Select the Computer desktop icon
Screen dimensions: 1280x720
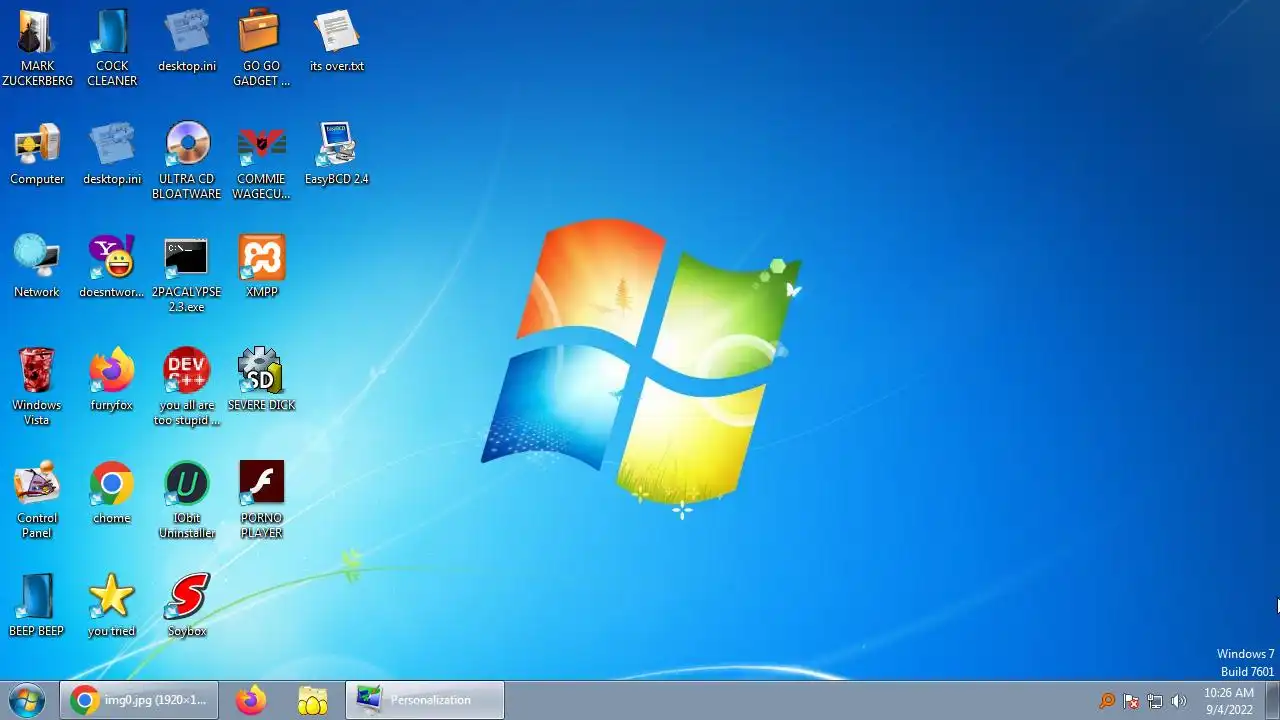37,154
